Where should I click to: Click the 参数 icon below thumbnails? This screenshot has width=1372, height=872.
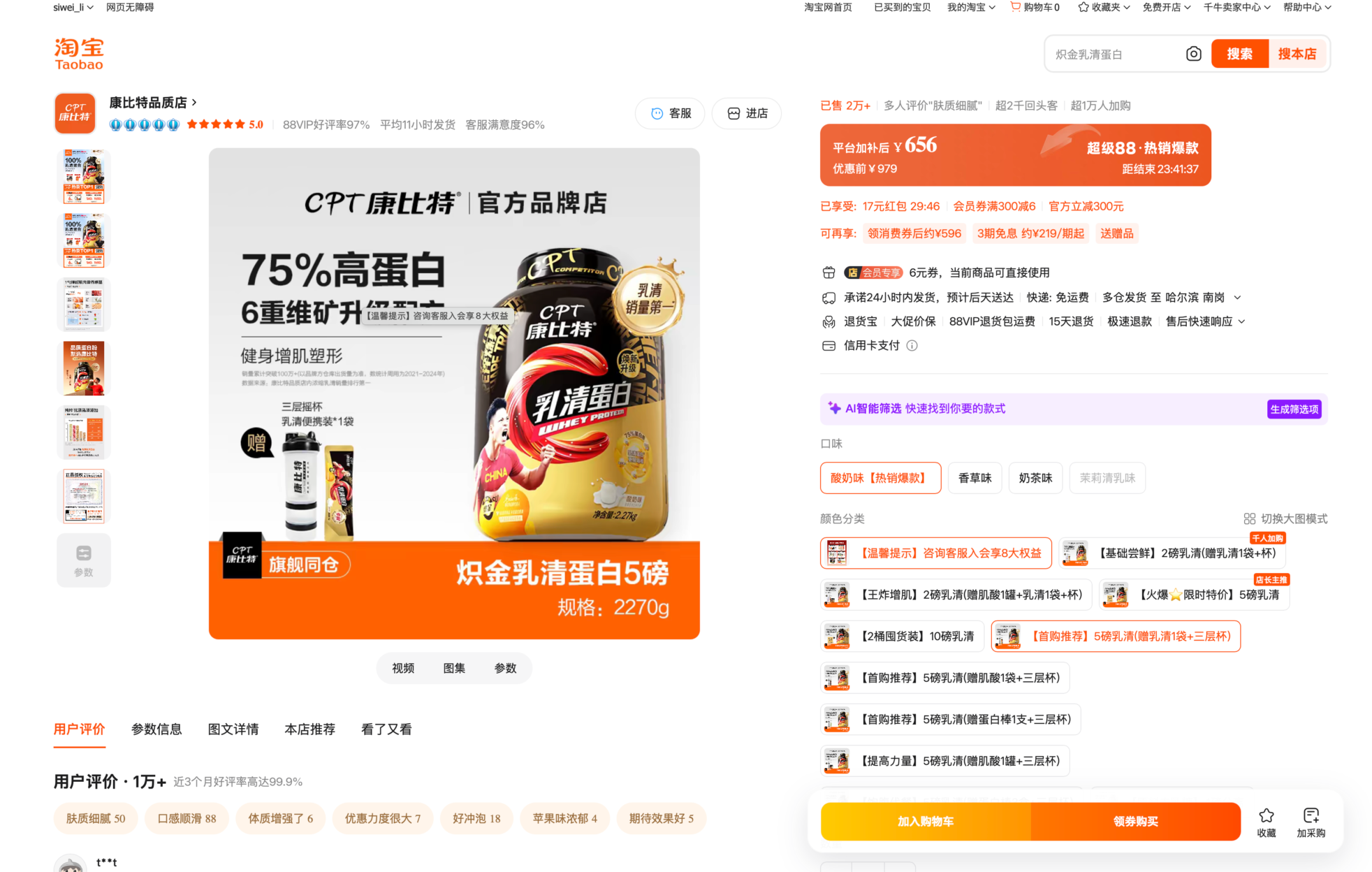[84, 560]
